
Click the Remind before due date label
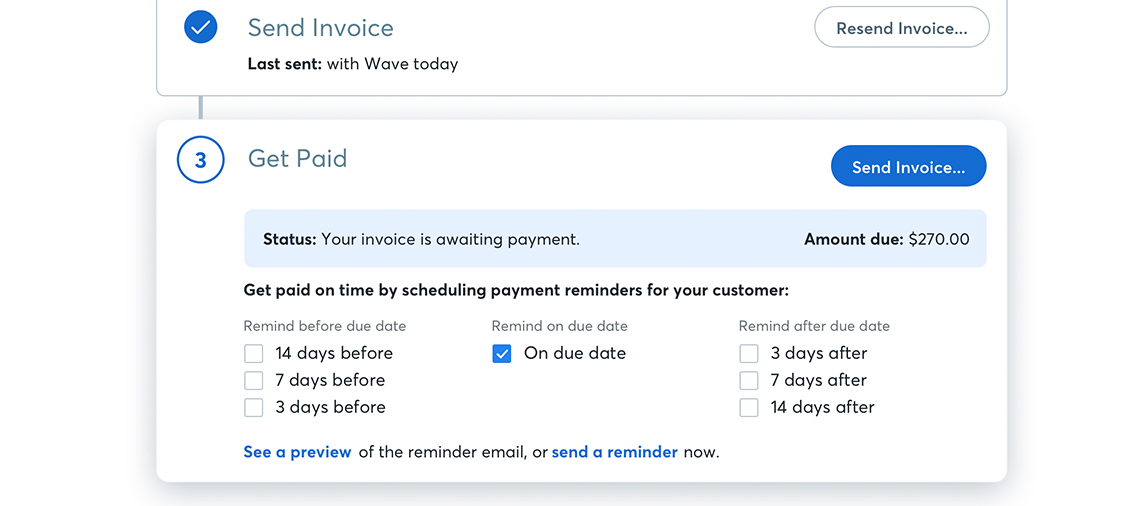325,327
